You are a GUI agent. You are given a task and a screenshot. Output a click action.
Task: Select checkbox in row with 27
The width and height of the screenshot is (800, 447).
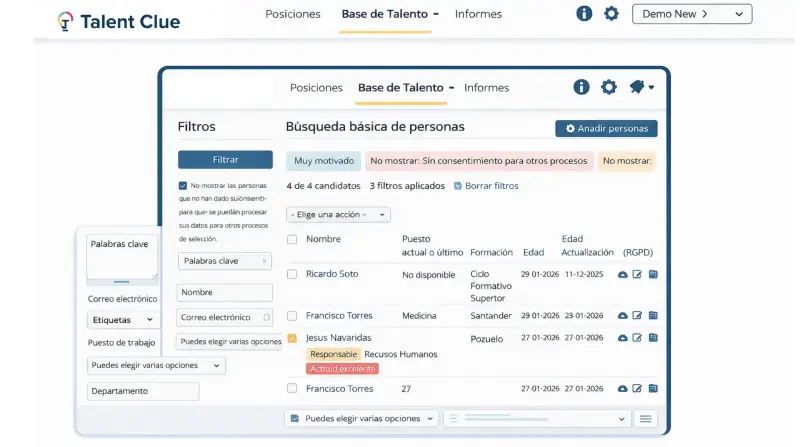(292, 388)
